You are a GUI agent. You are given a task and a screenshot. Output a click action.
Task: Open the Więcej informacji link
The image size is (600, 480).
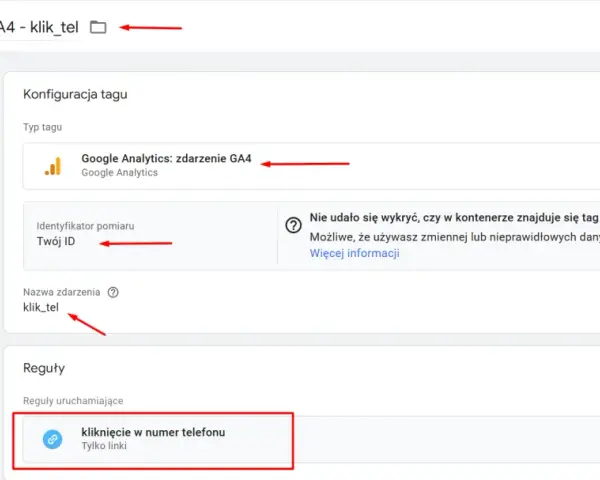click(x=354, y=253)
